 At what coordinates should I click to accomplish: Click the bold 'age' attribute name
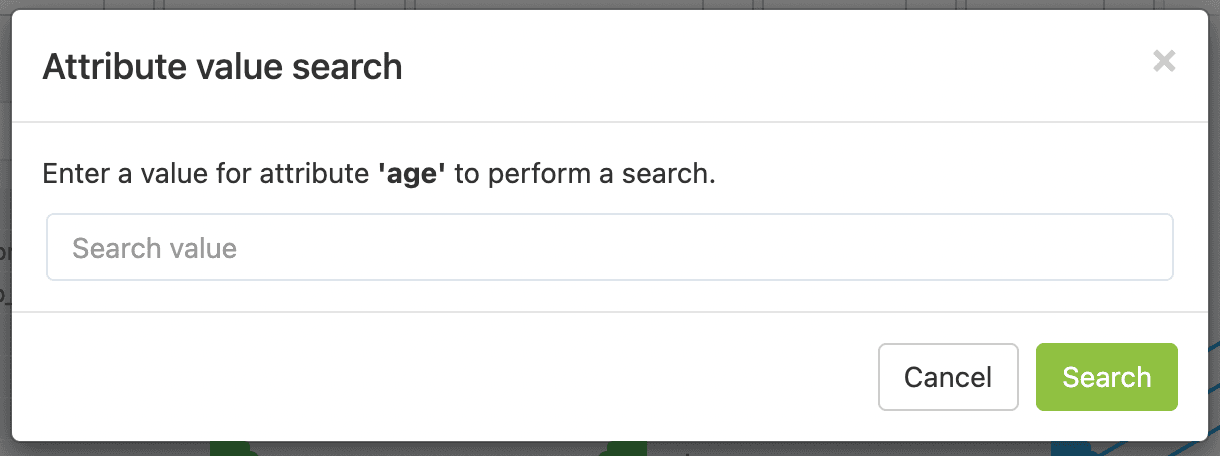click(x=412, y=174)
